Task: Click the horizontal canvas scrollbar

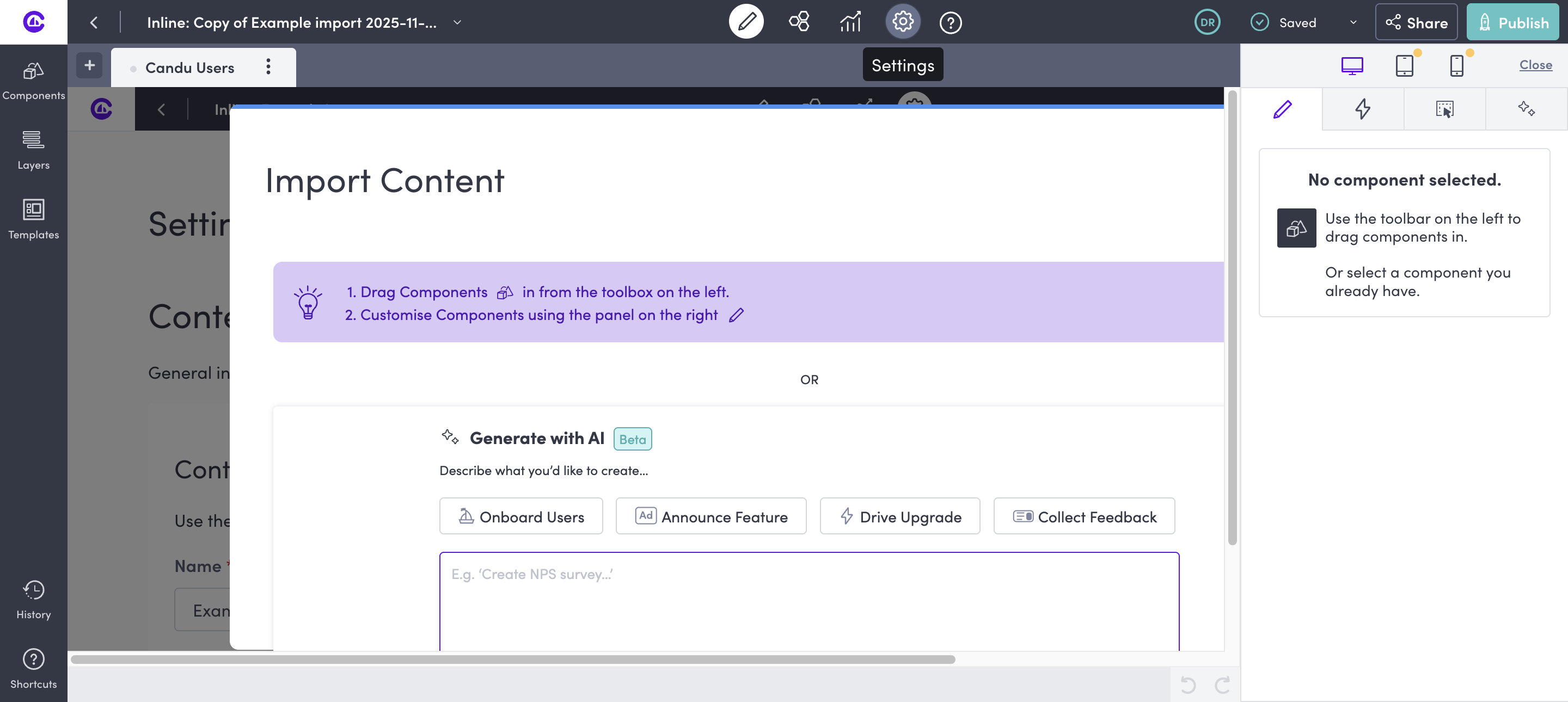Action: point(512,660)
